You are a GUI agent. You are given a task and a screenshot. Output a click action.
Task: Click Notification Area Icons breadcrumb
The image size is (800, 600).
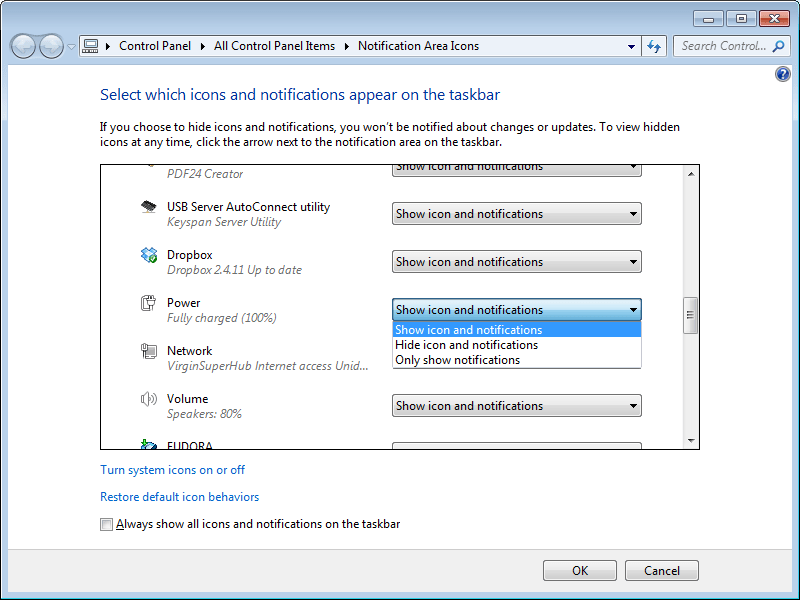[418, 46]
